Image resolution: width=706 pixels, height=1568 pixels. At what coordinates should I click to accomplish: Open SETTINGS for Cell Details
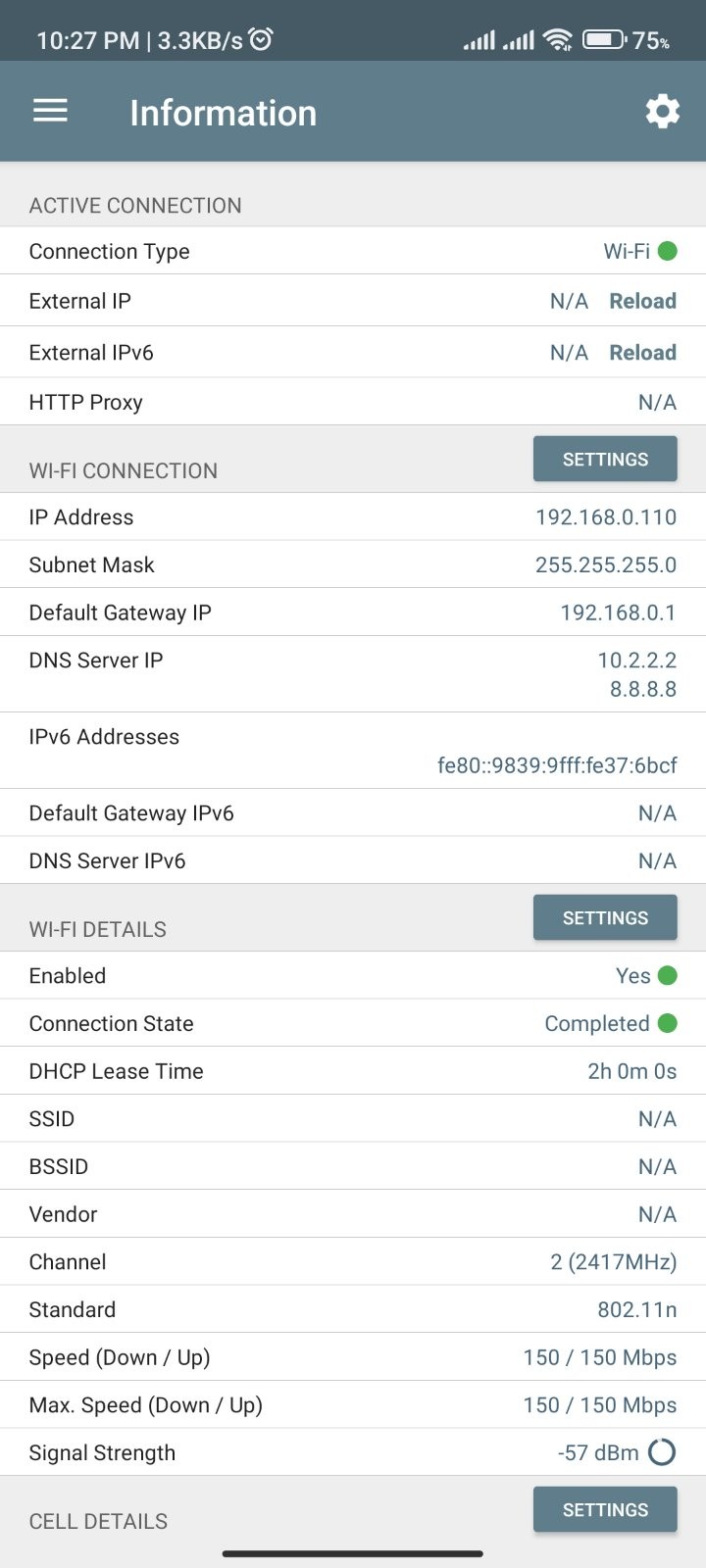point(605,1509)
